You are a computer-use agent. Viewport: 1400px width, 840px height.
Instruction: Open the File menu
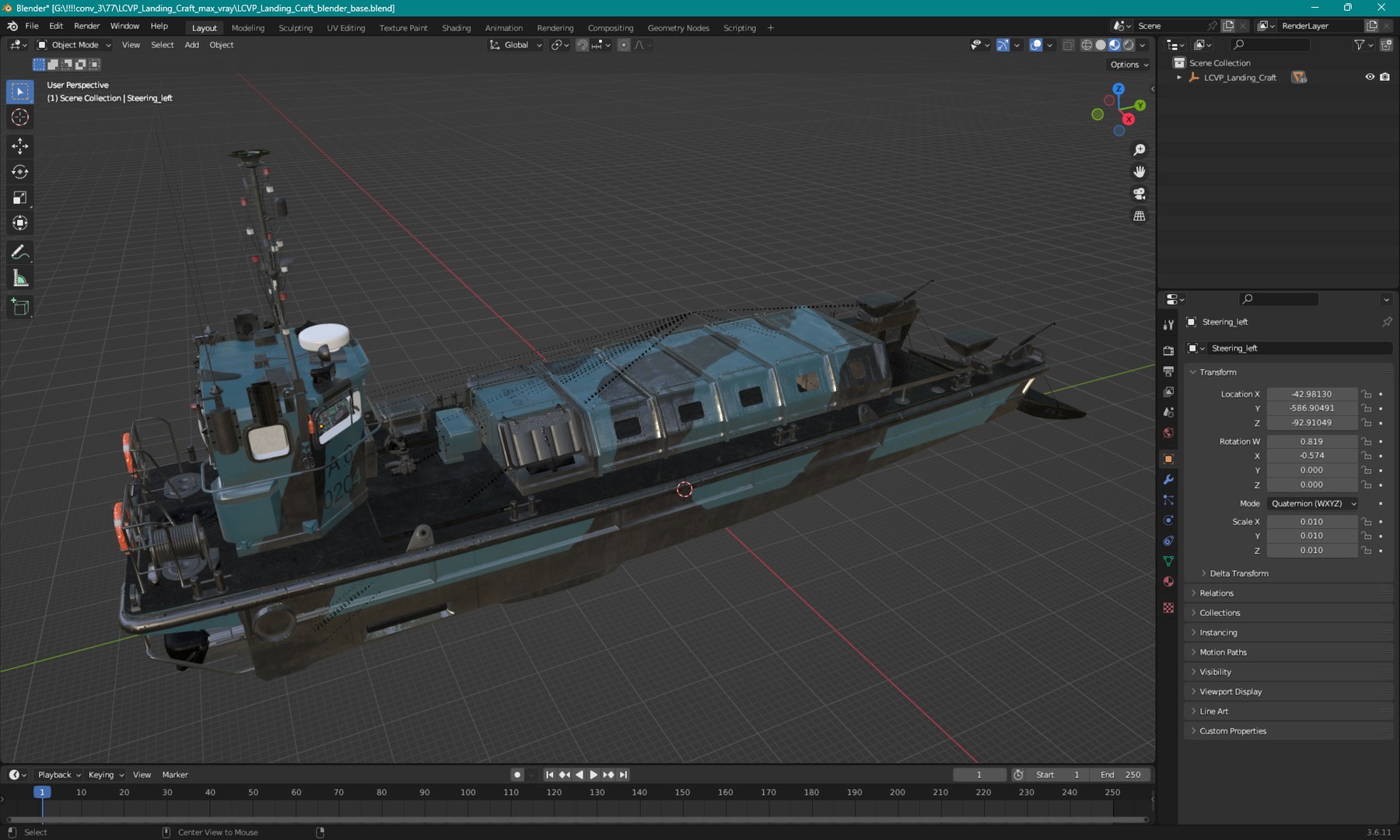(x=32, y=26)
